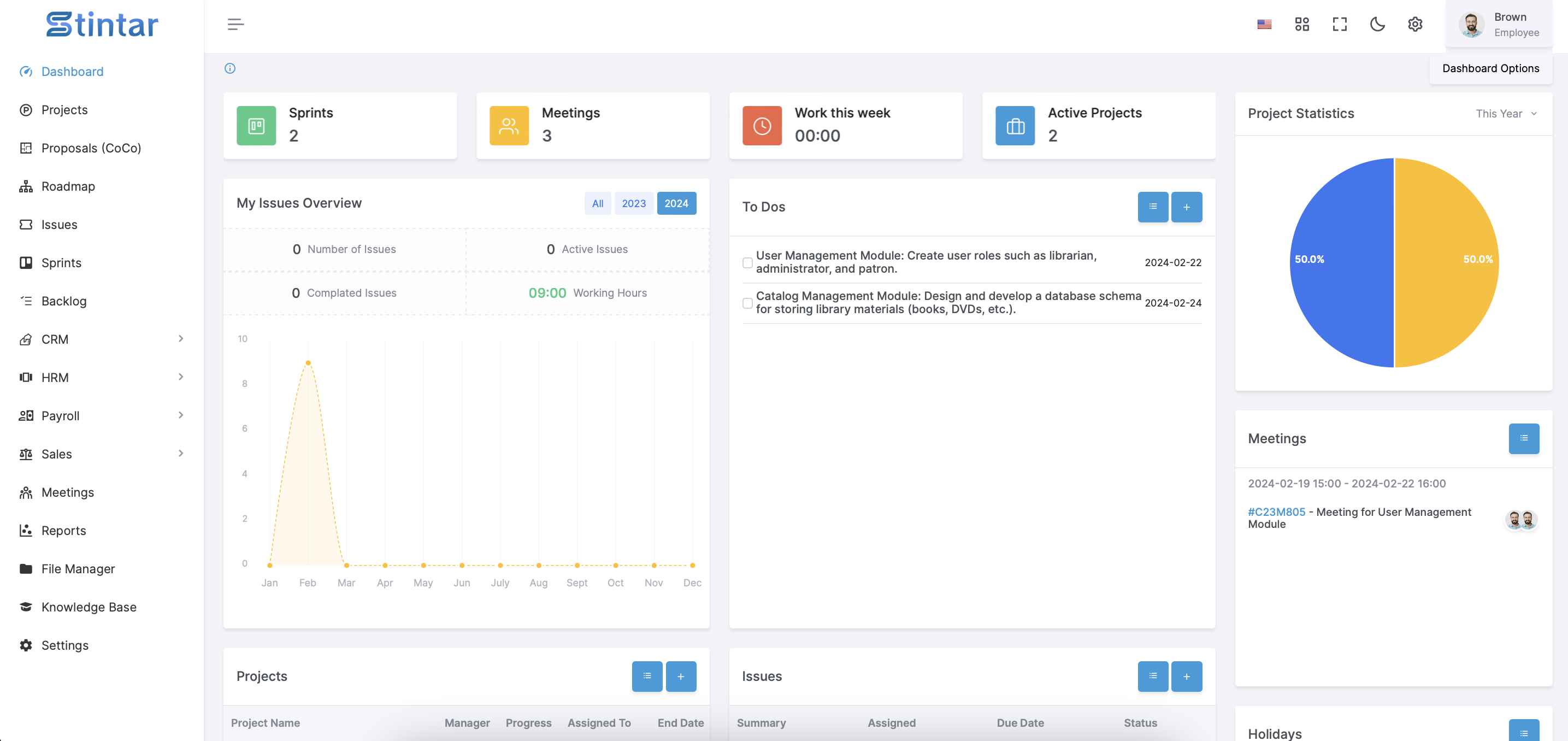This screenshot has height=741, width=1568.
Task: Check the User Management Module to-do
Action: (747, 262)
